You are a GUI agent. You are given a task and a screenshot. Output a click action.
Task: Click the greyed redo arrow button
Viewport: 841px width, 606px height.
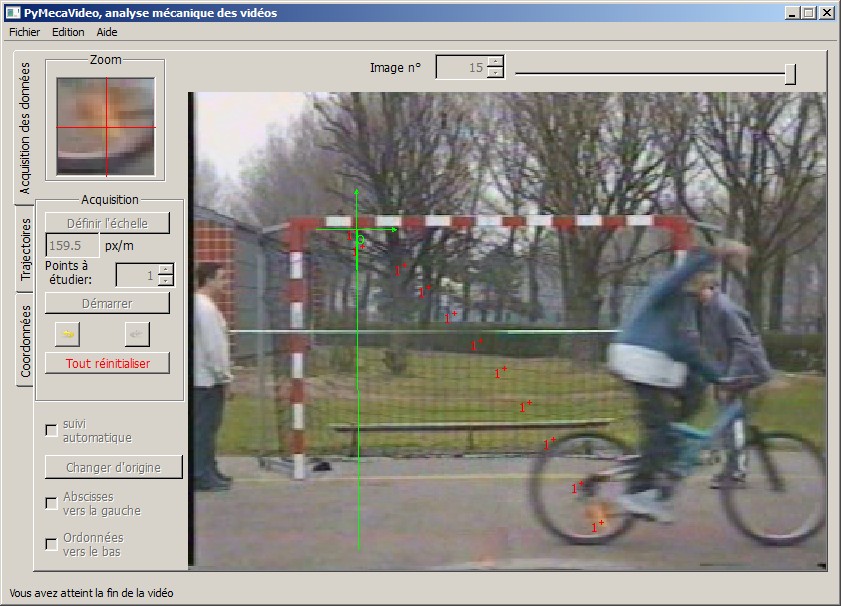tap(136, 334)
